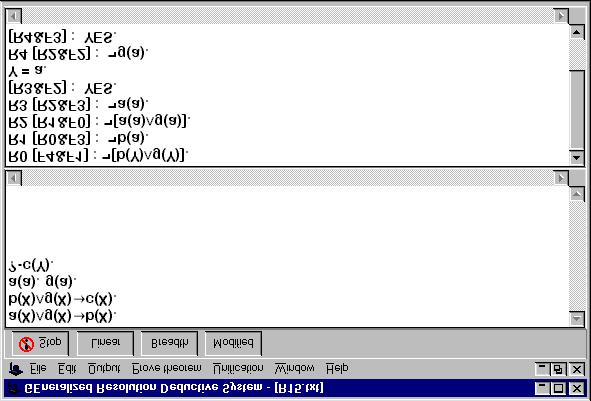The image size is (591, 401).
Task: Click the answer line Y = a.
Action: click(27, 71)
